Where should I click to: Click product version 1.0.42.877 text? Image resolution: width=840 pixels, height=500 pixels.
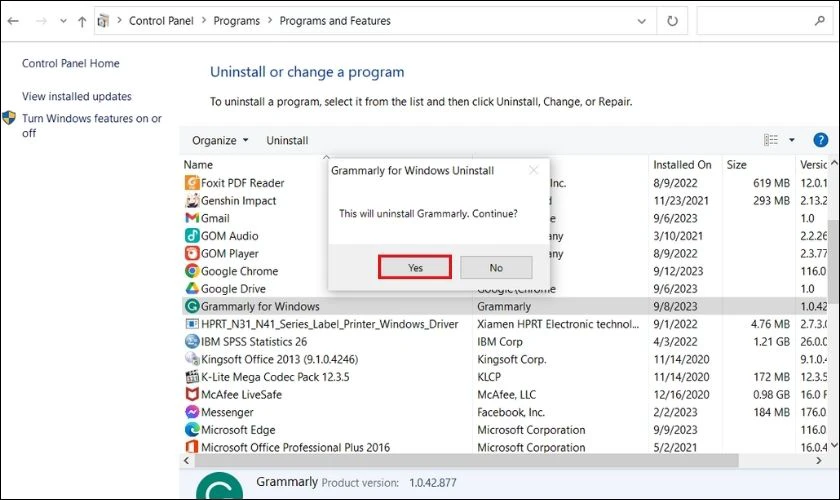[433, 482]
